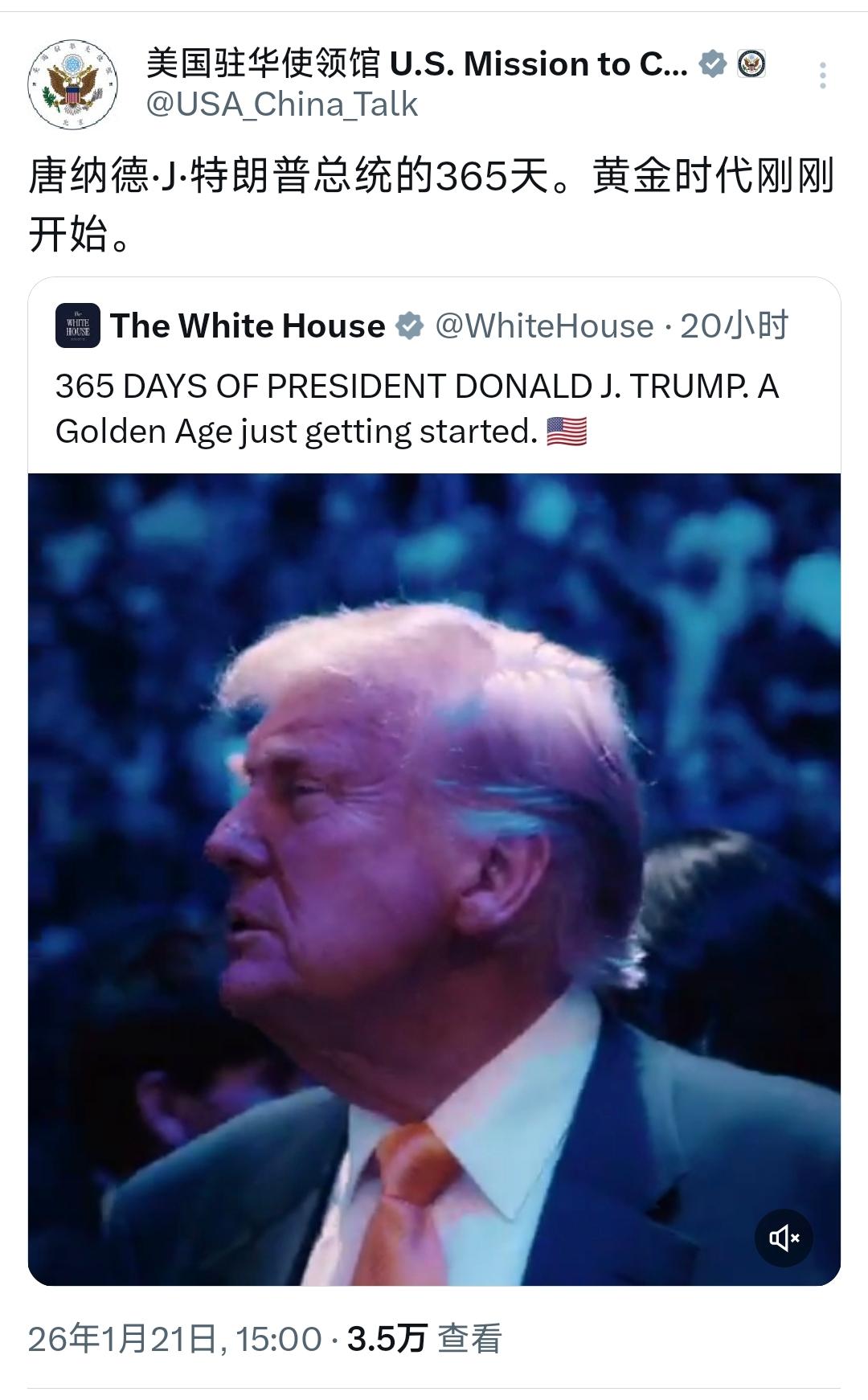This screenshot has width=868, height=1400.
Task: Open the three-dot more options menu
Action: (x=822, y=76)
